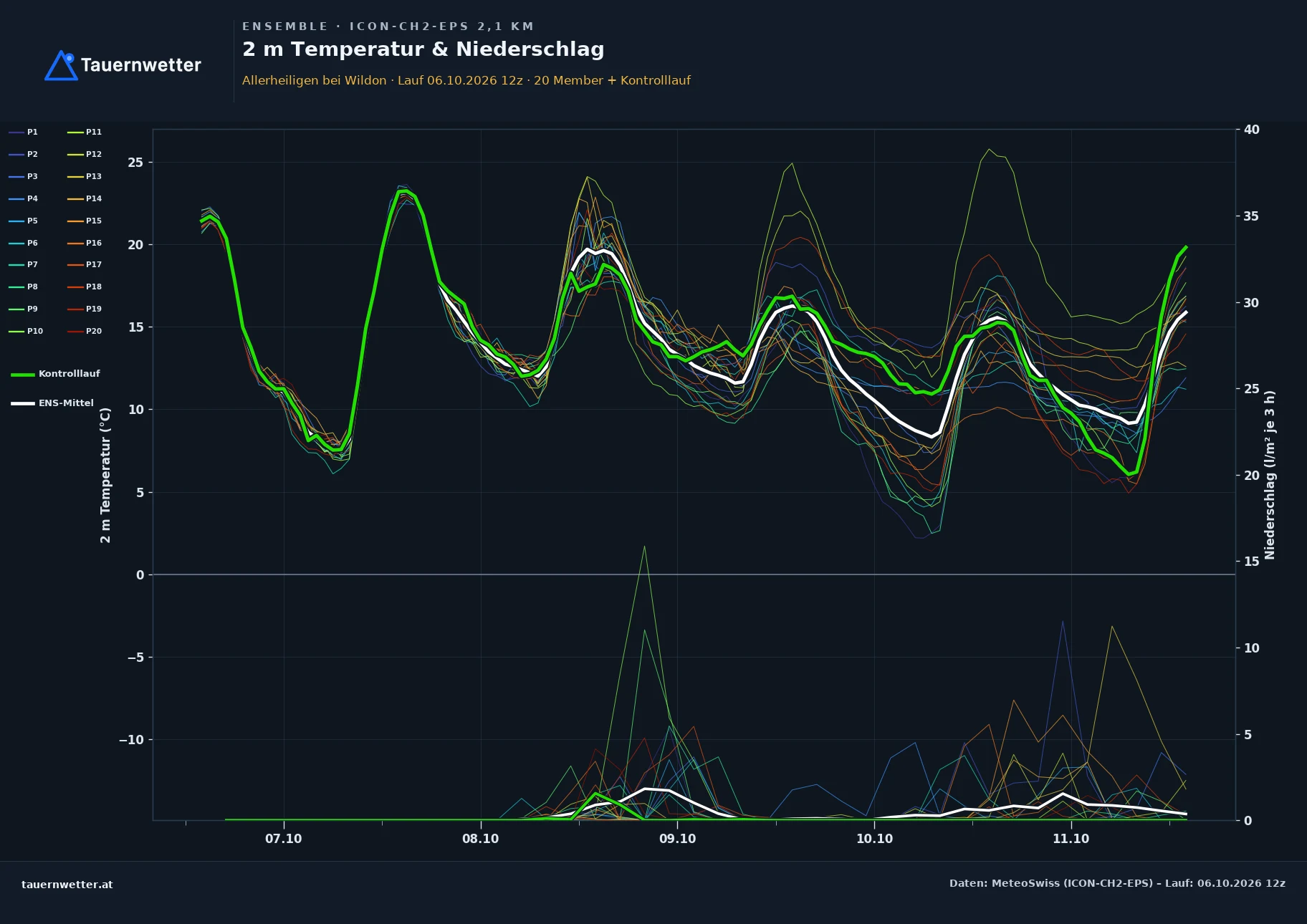Select the P7 legend entry
Viewport: 1307px width, 924px height.
[x=24, y=264]
